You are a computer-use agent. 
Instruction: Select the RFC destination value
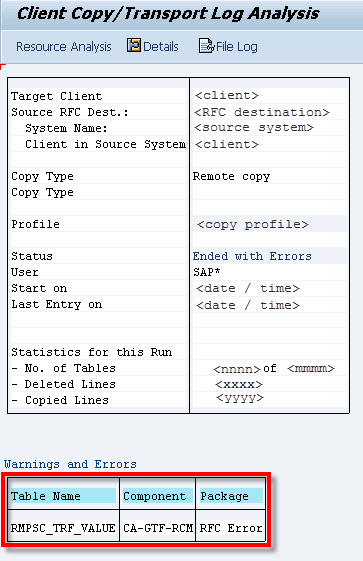click(x=262, y=112)
